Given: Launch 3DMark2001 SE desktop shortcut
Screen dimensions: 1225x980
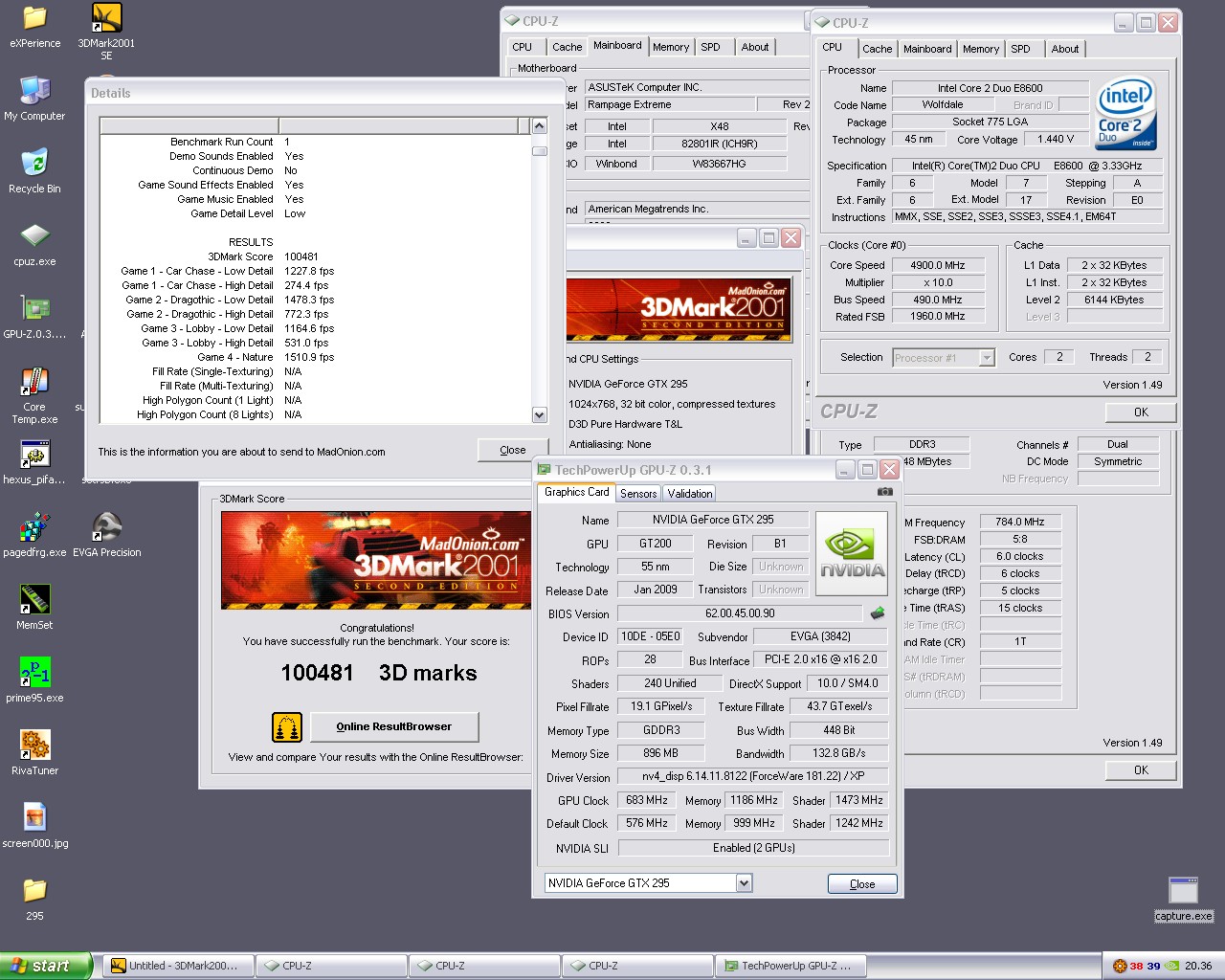Looking at the screenshot, I should [106, 32].
